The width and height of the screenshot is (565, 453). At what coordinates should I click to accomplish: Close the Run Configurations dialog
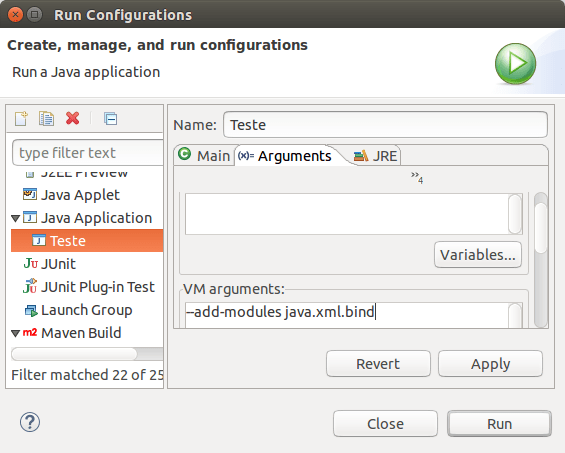click(x=386, y=423)
